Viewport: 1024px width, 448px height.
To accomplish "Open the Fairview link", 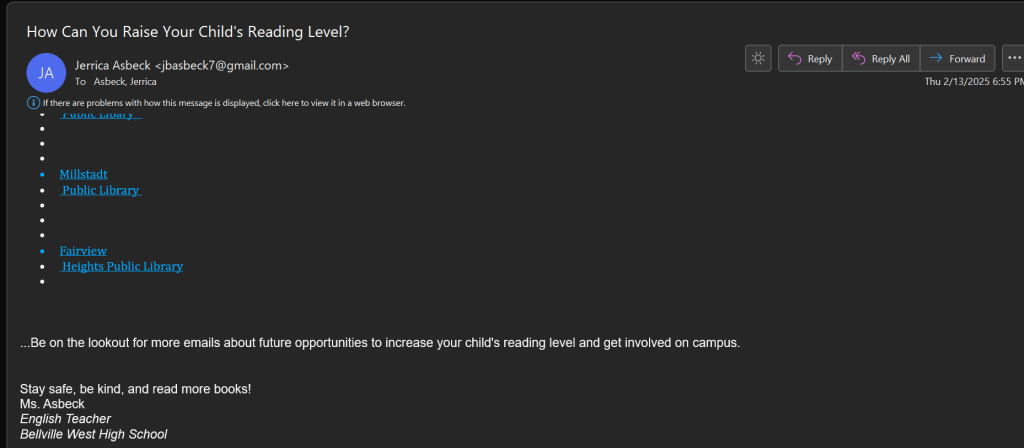I will click(83, 251).
